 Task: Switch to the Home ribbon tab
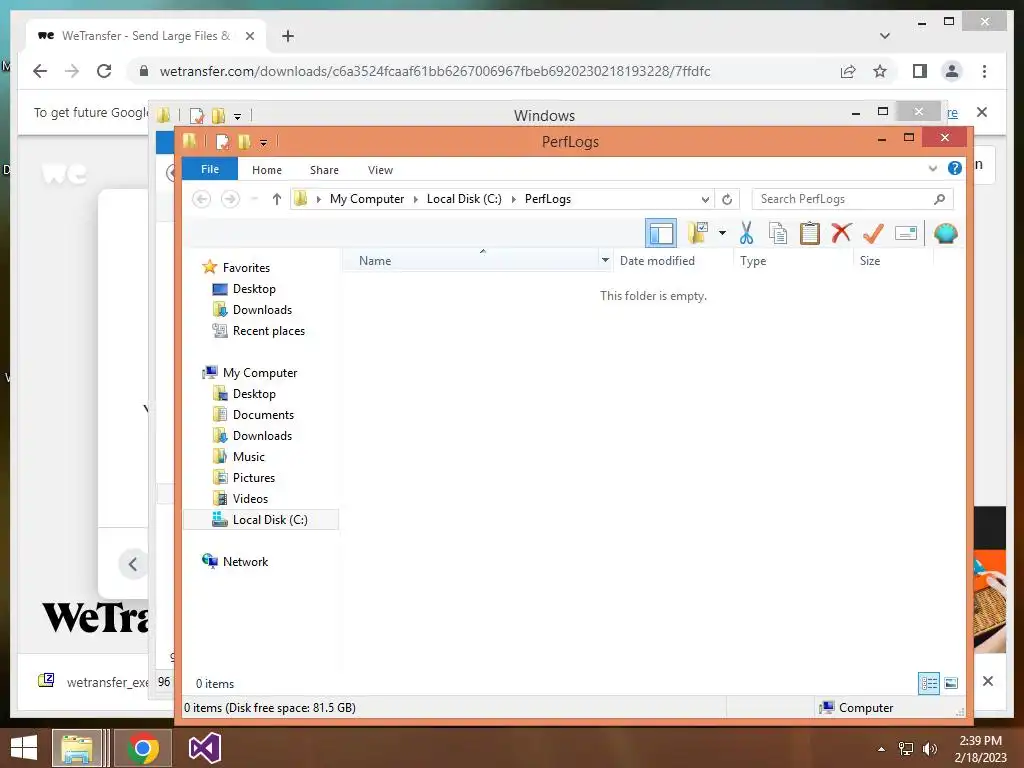[266, 170]
